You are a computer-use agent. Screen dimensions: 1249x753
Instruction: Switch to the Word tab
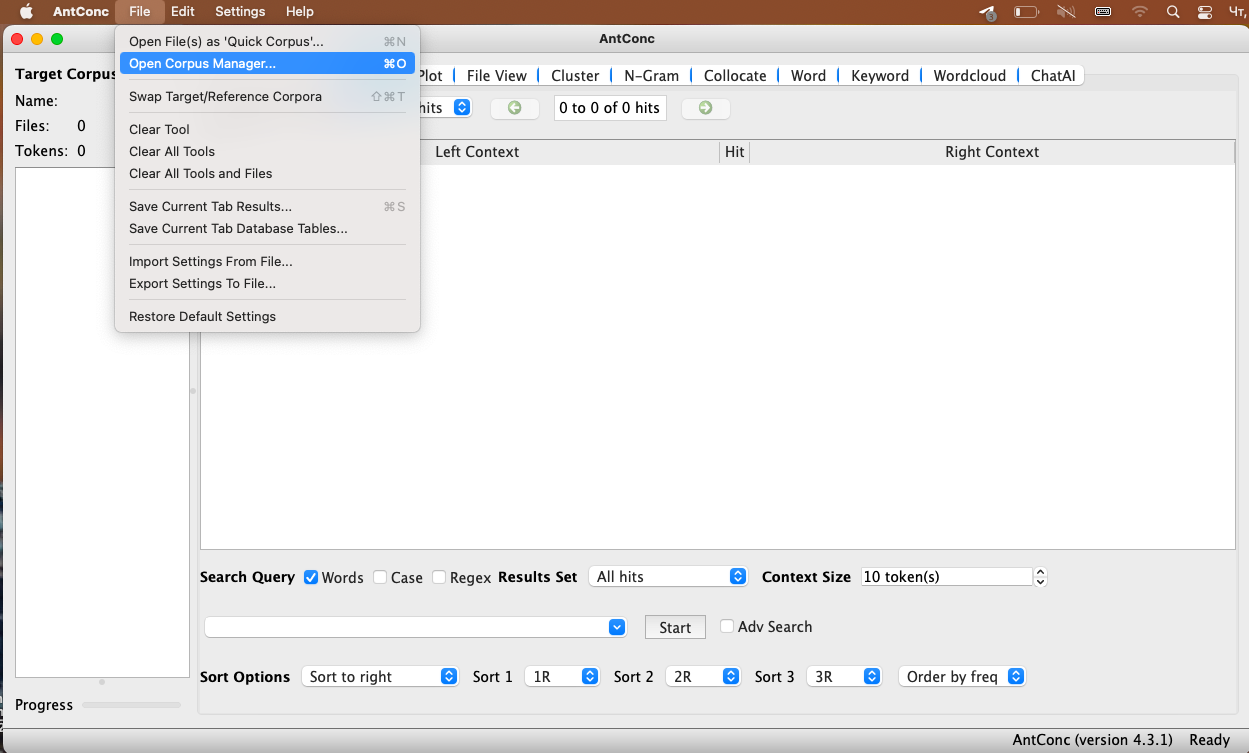[808, 75]
